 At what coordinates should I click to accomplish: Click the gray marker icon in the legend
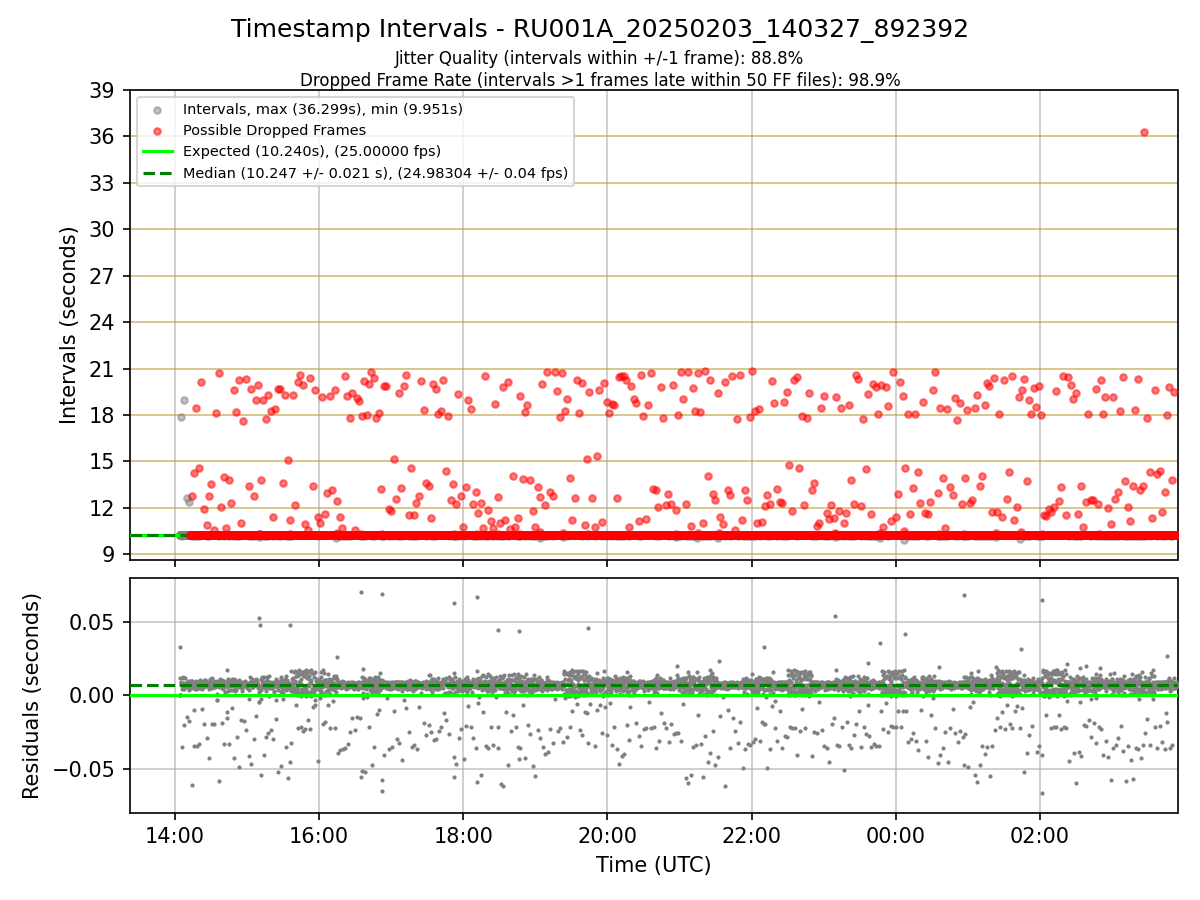[x=159, y=109]
